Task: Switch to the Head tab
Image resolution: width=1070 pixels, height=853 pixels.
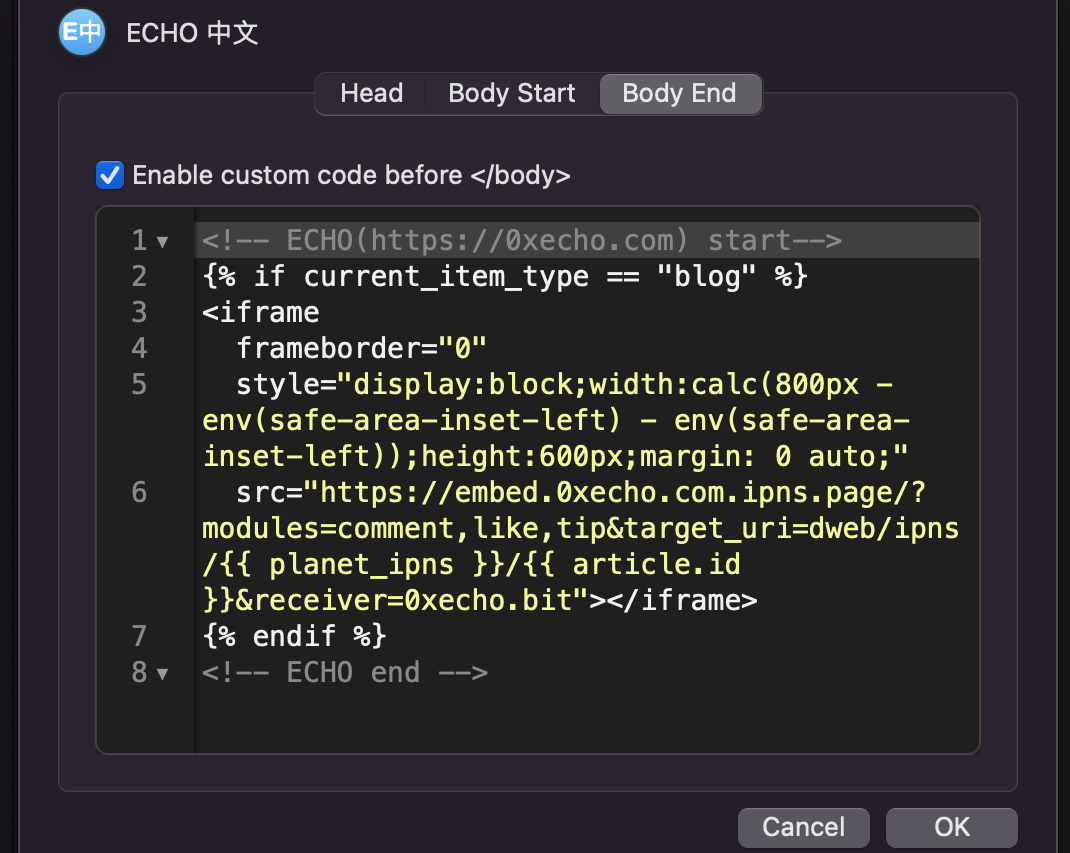Action: (x=372, y=93)
